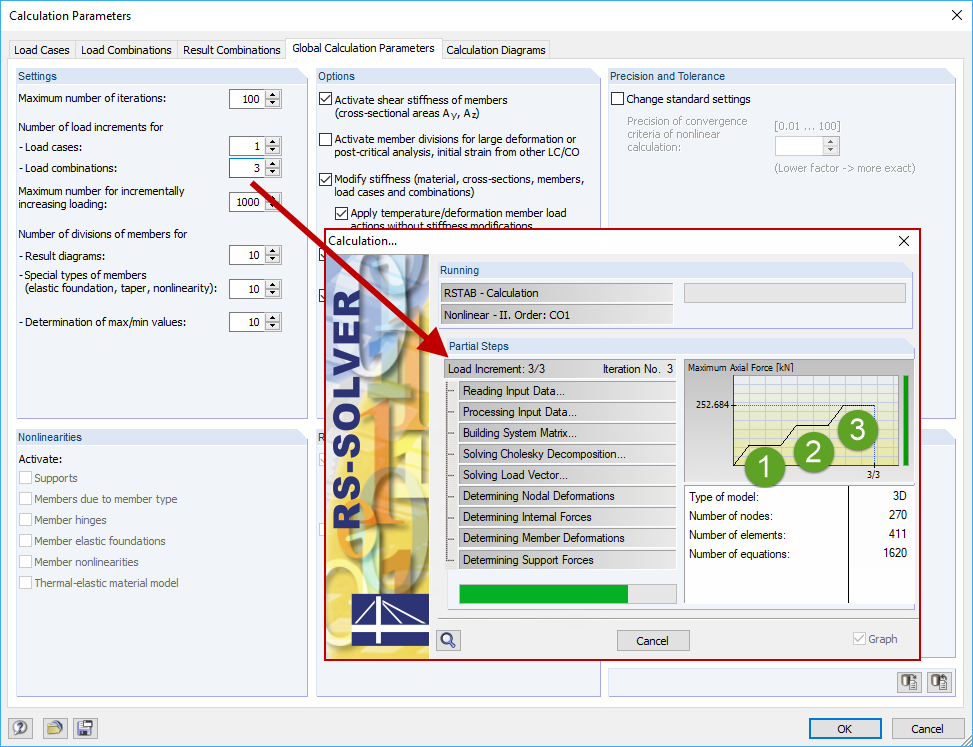The width and height of the screenshot is (973, 747).
Task: Click the save-as-default database icon
Action: pyautogui.click(x=909, y=681)
